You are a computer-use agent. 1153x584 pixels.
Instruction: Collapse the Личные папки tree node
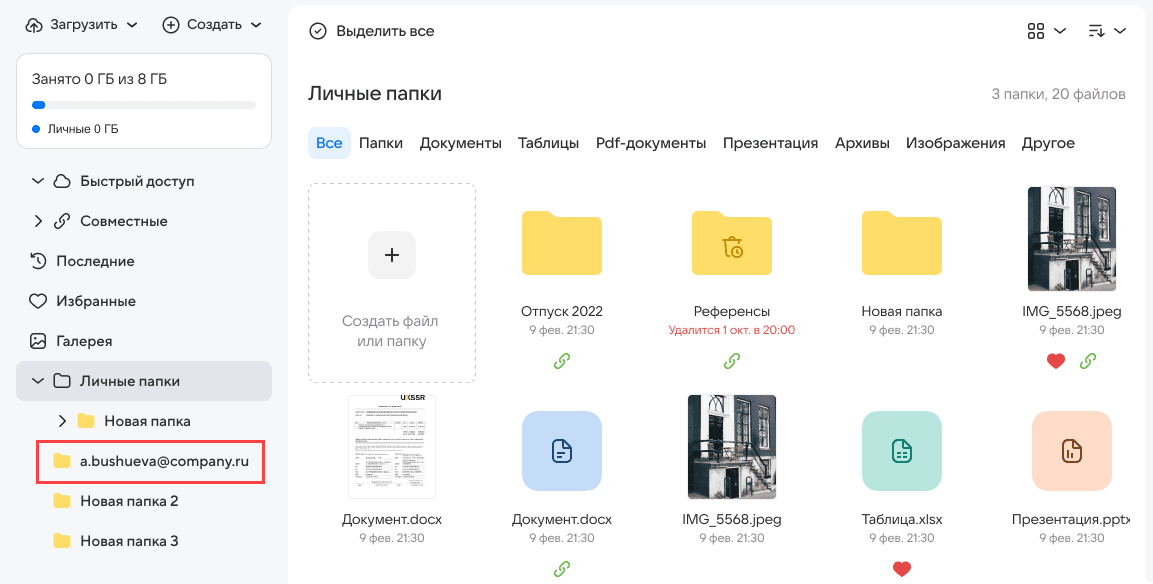coord(38,381)
